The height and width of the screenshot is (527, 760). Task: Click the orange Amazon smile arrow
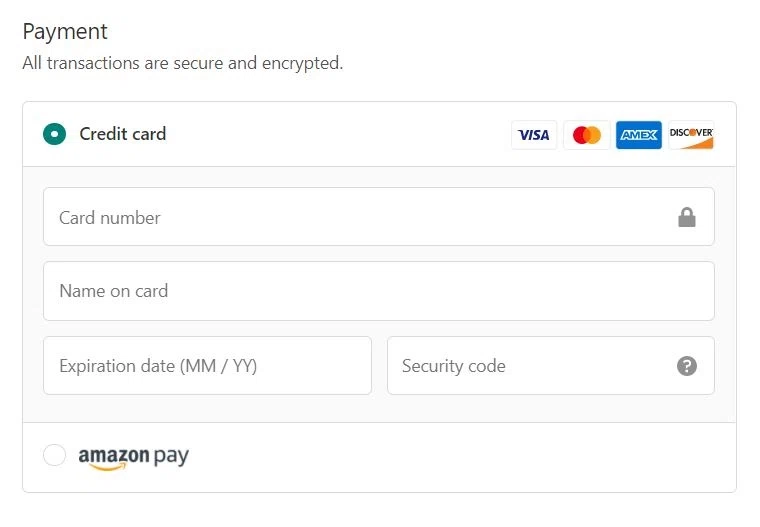(103, 466)
